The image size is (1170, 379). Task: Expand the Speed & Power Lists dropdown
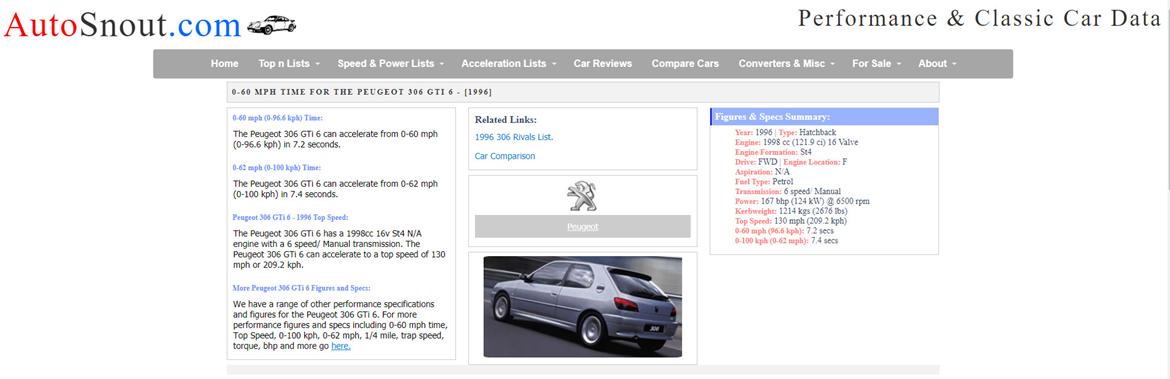[390, 63]
